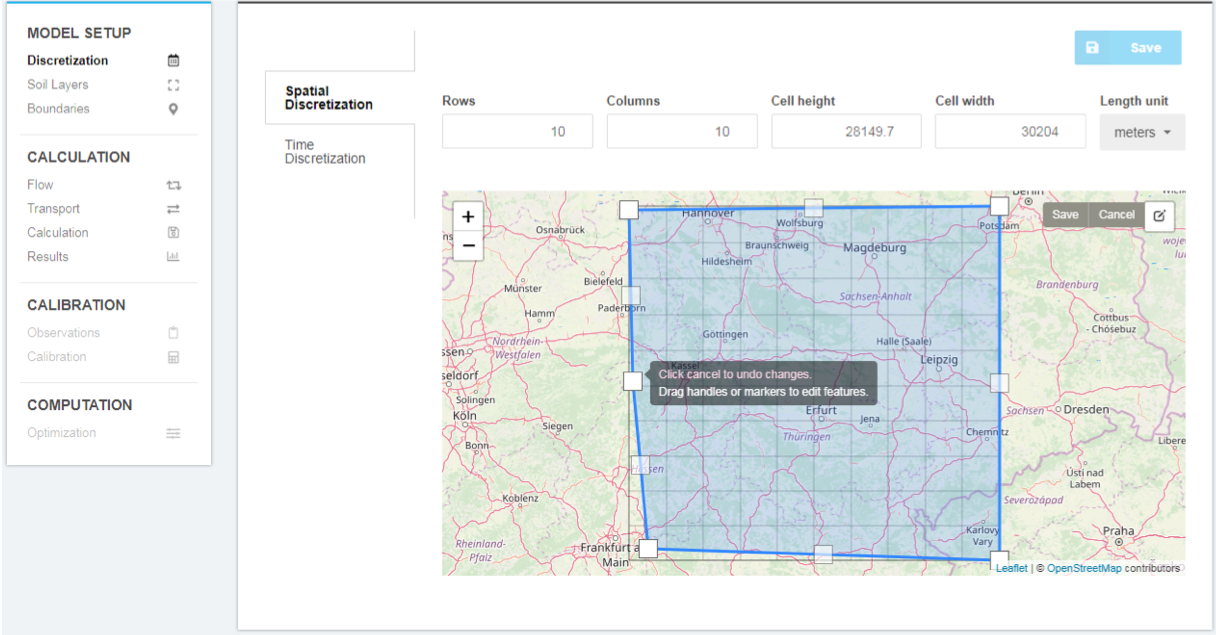The height and width of the screenshot is (635, 1216).
Task: Click the calendar icon beside Discretization
Action: tap(173, 61)
